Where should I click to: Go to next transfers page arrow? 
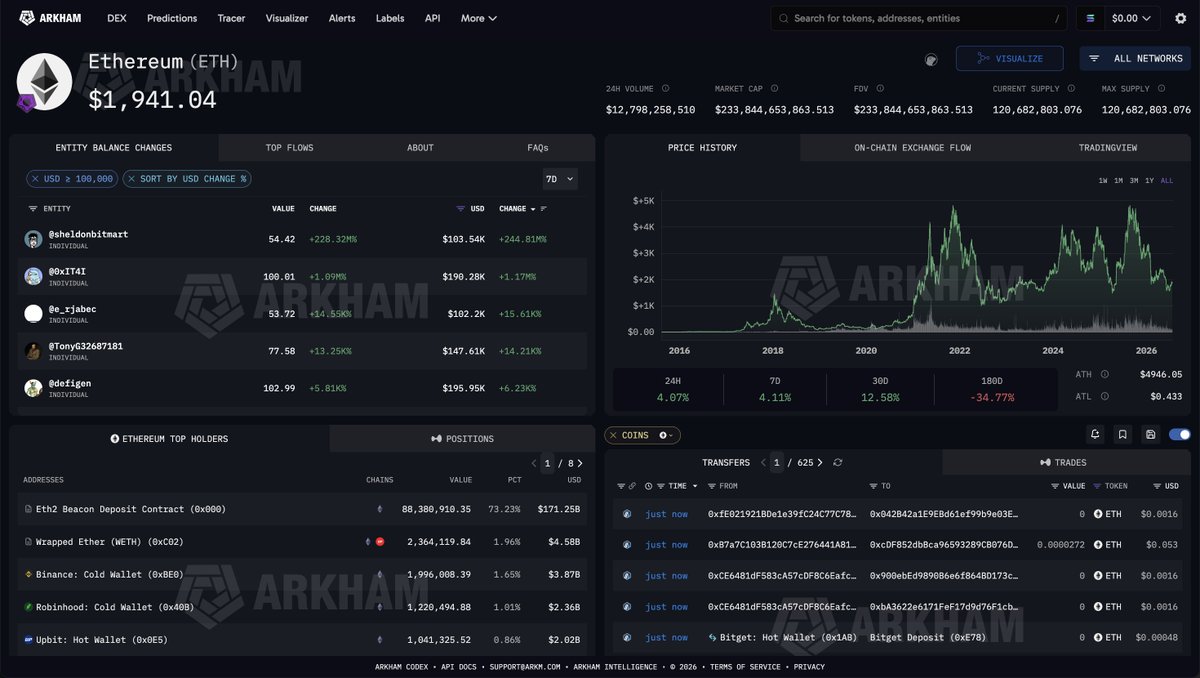point(820,463)
